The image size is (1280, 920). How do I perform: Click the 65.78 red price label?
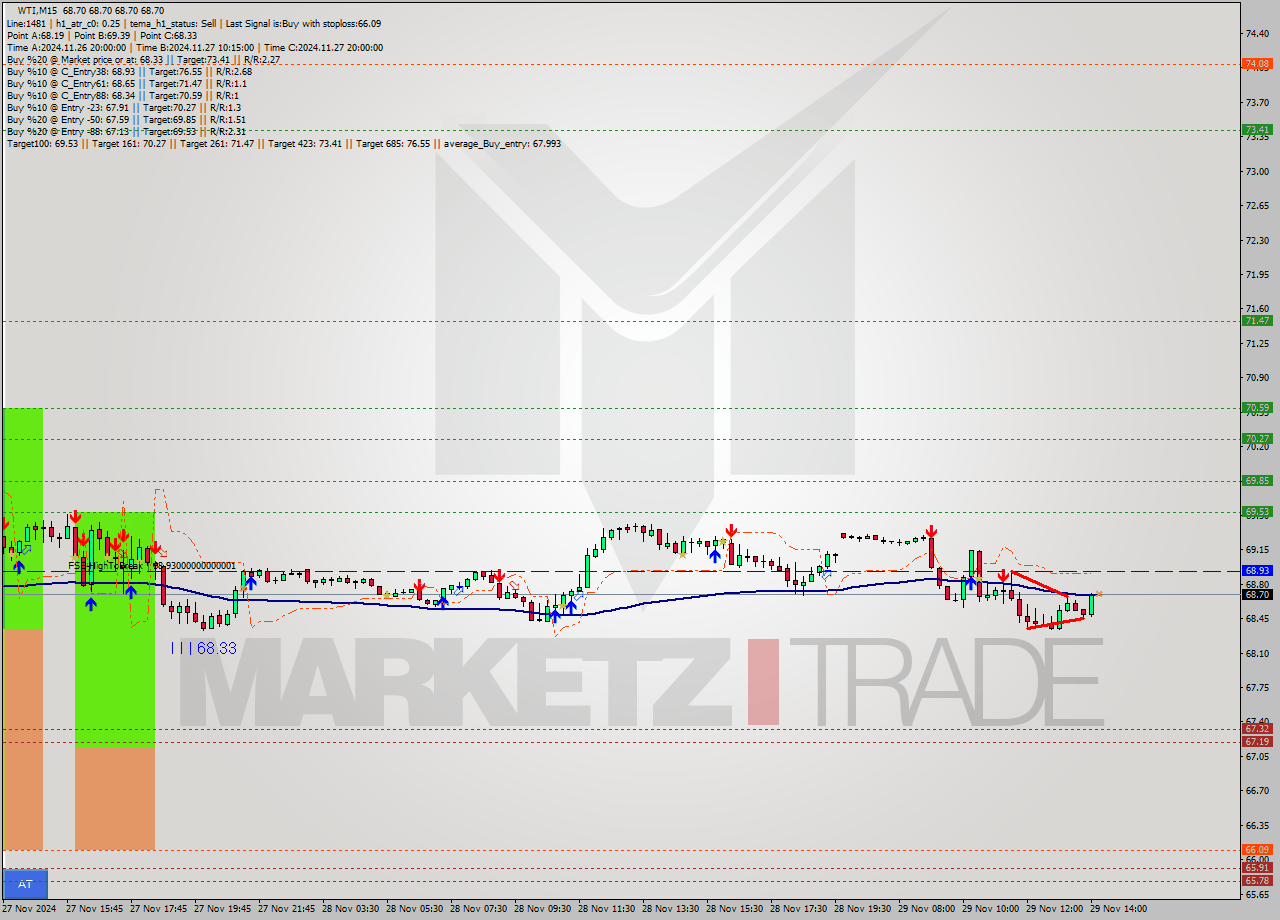(x=1257, y=880)
